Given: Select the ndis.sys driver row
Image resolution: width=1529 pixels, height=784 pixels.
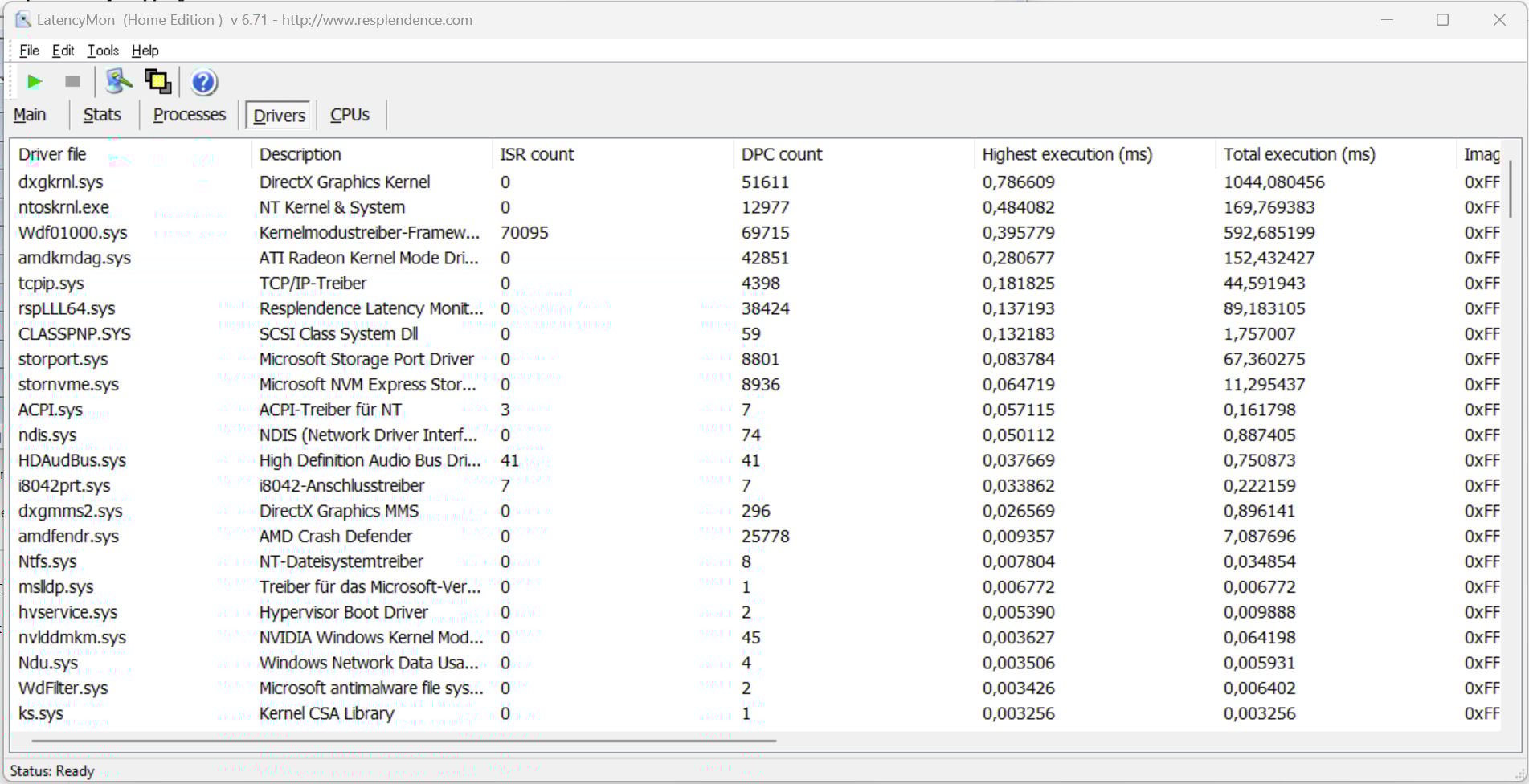Looking at the screenshot, I should pyautogui.click(x=755, y=435).
